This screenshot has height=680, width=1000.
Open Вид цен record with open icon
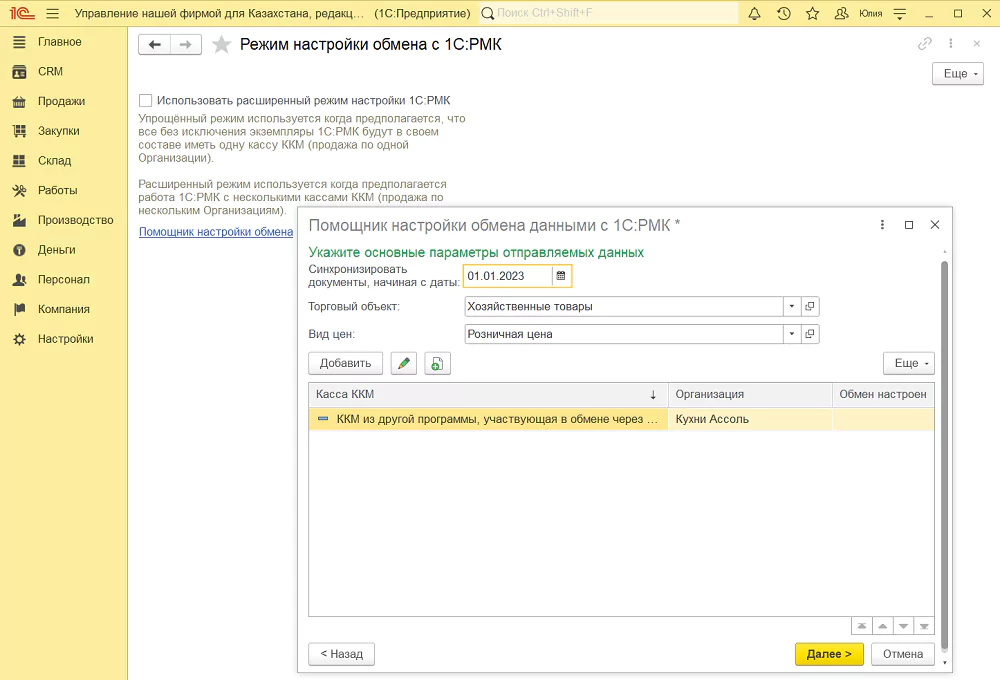(810, 334)
